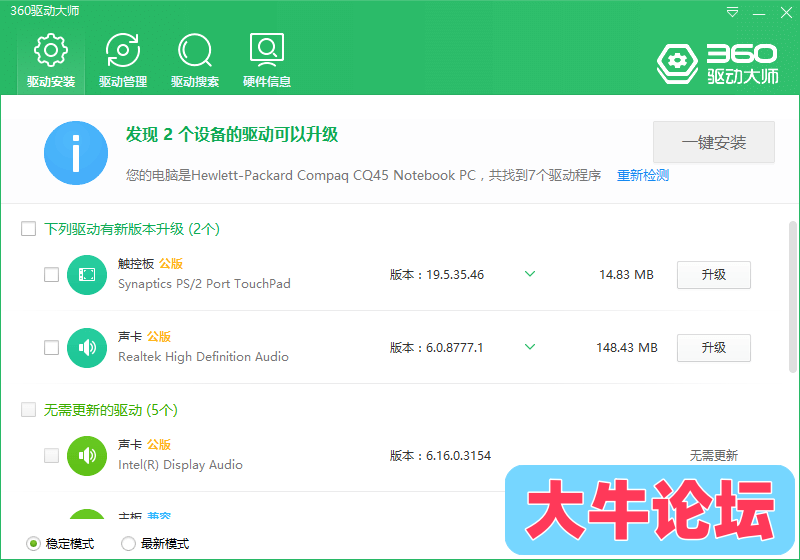Click the 版本：6.16.0.3154 text

click(440, 456)
